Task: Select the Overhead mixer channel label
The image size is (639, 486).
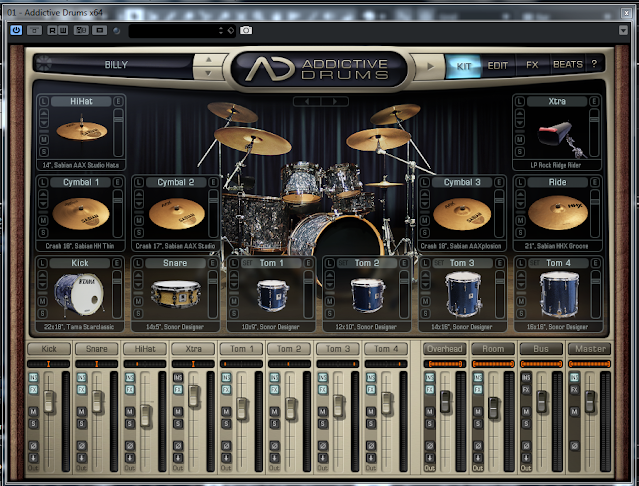Action: [445, 349]
